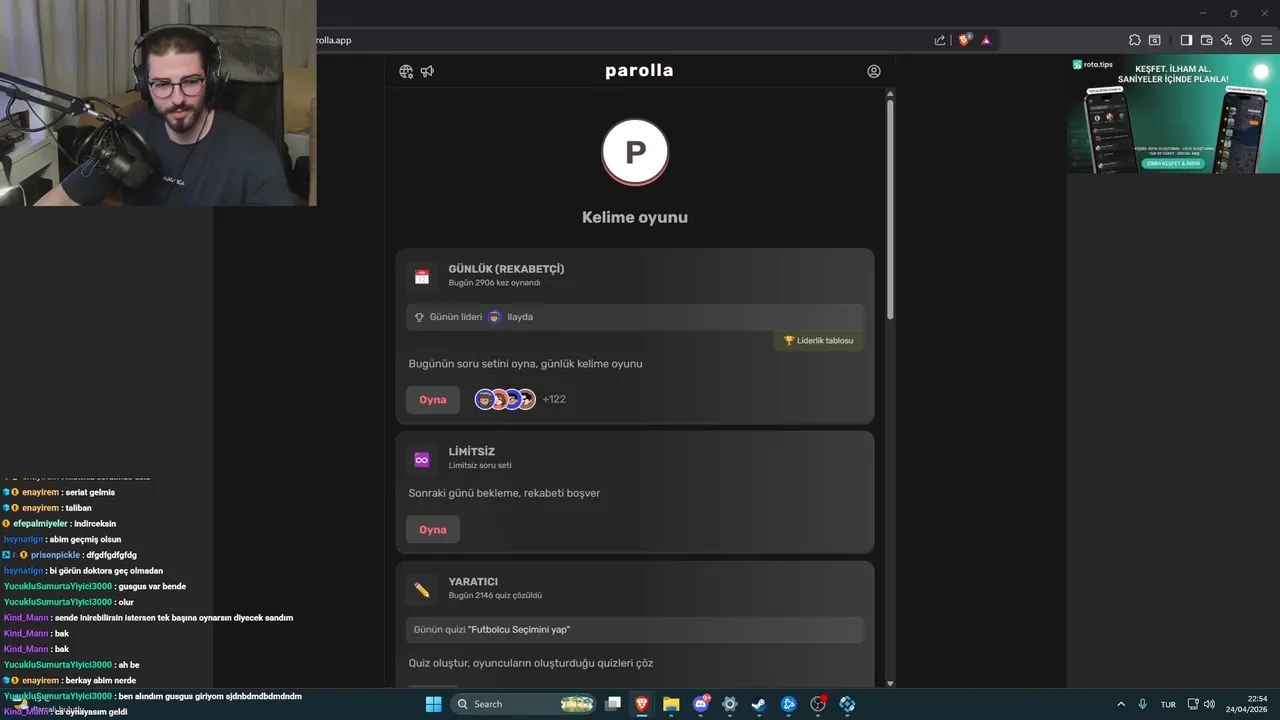This screenshot has width=1280, height=720.
Task: Open the settings gear taskbar app
Action: click(730, 704)
